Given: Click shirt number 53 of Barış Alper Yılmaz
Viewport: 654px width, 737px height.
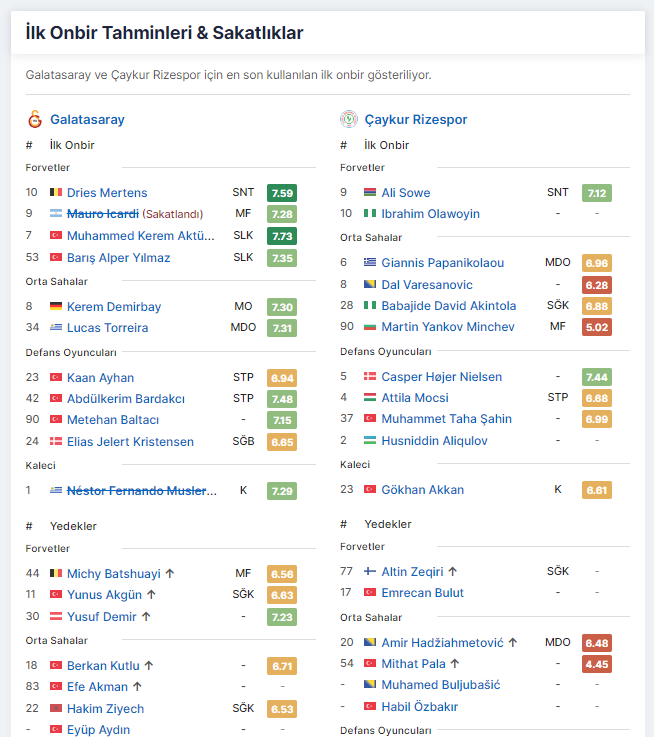Looking at the screenshot, I should coord(32,257).
